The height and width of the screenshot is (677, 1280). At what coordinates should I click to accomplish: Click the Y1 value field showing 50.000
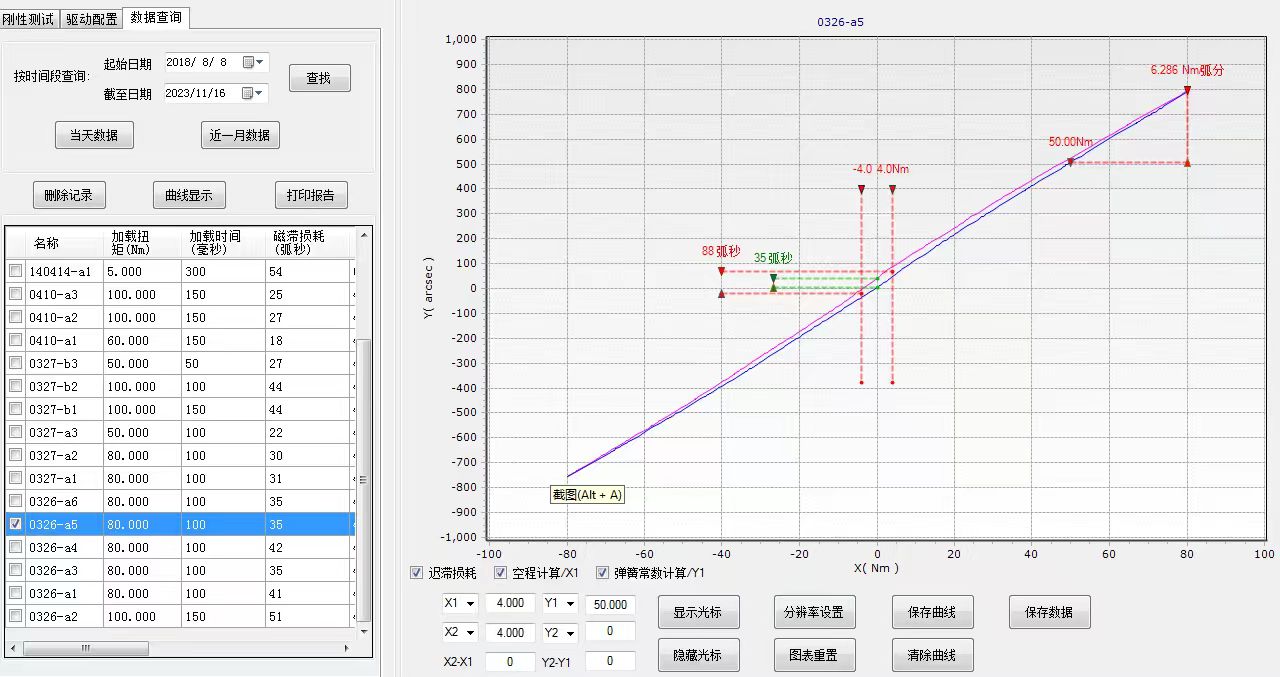[610, 604]
